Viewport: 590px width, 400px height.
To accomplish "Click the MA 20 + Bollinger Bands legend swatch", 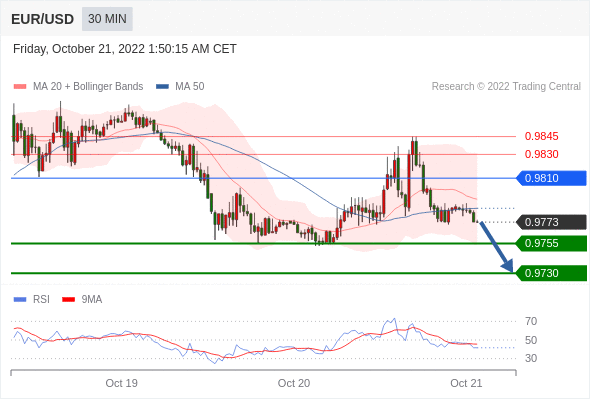I will pyautogui.click(x=20, y=87).
